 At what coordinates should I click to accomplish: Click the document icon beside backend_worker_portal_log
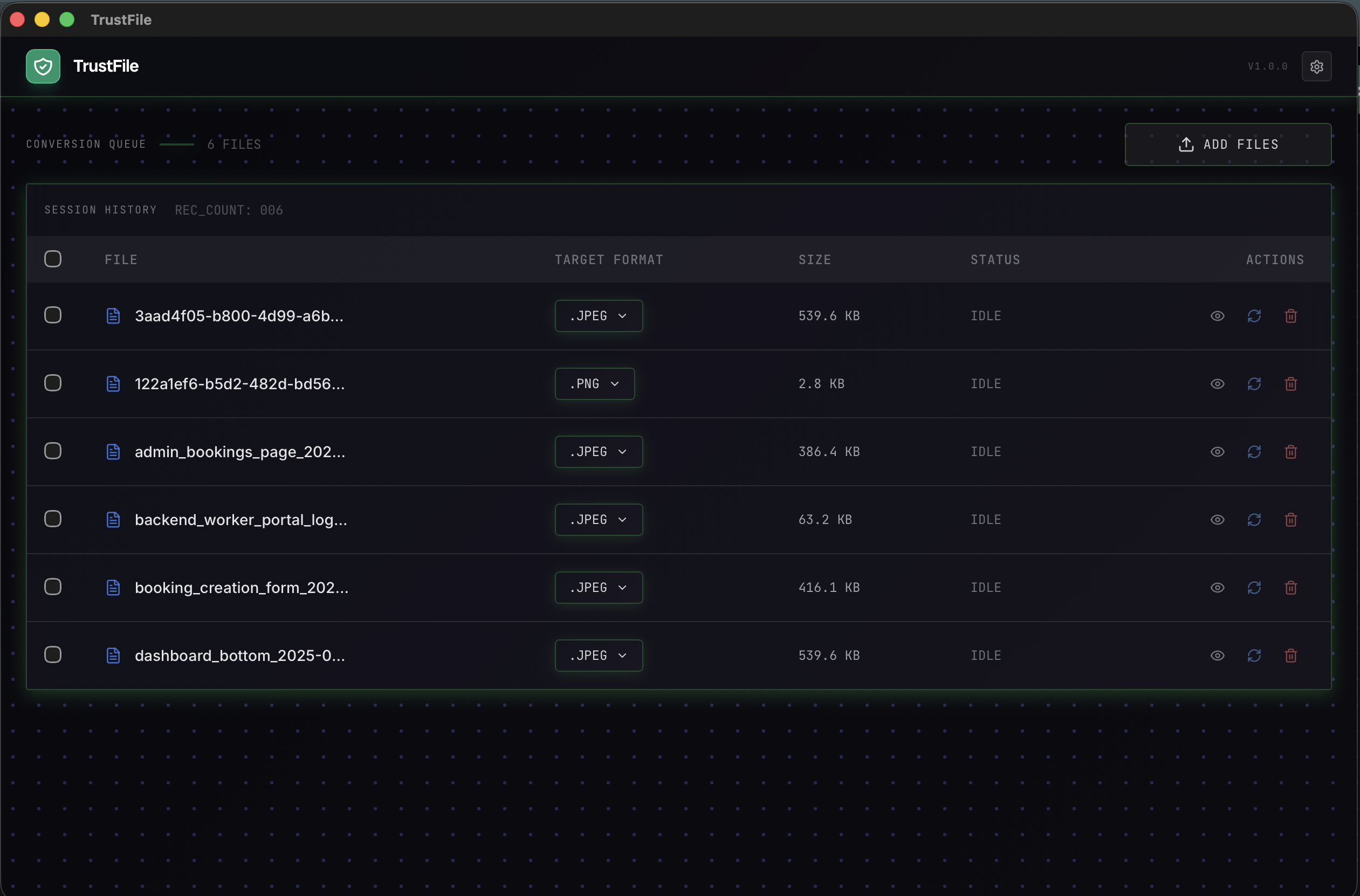[113, 519]
